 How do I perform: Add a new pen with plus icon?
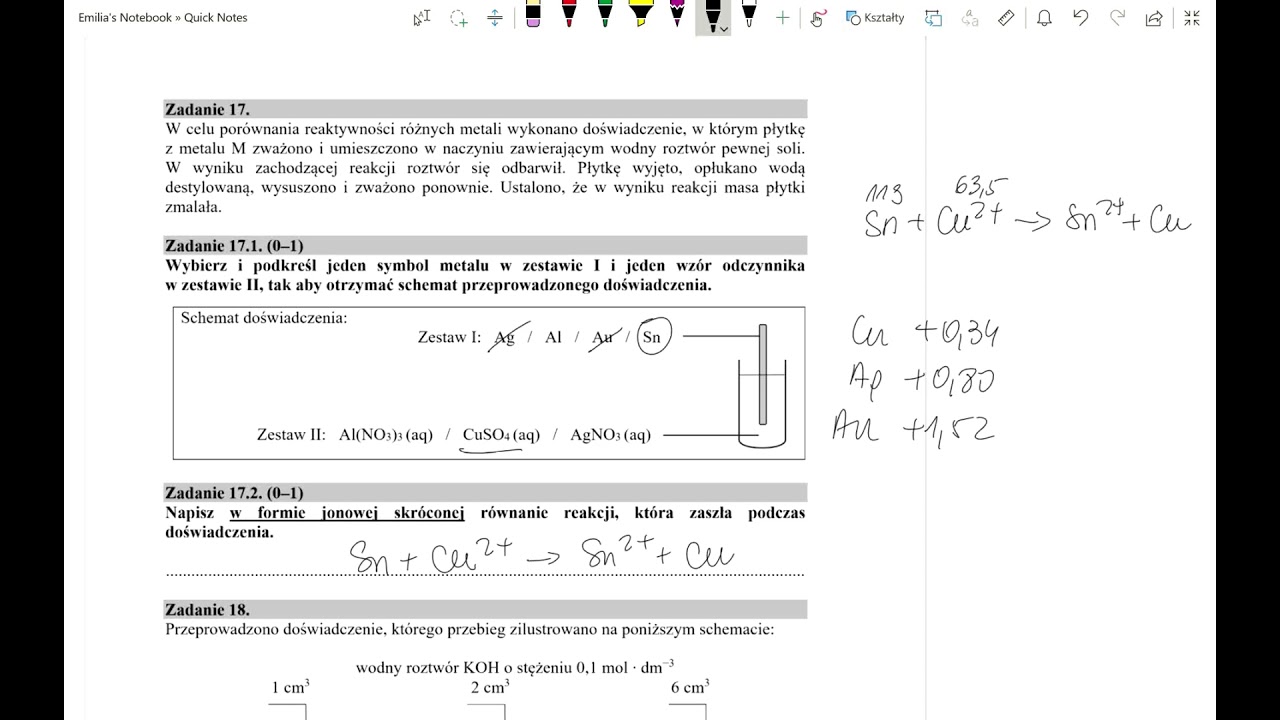[782, 18]
